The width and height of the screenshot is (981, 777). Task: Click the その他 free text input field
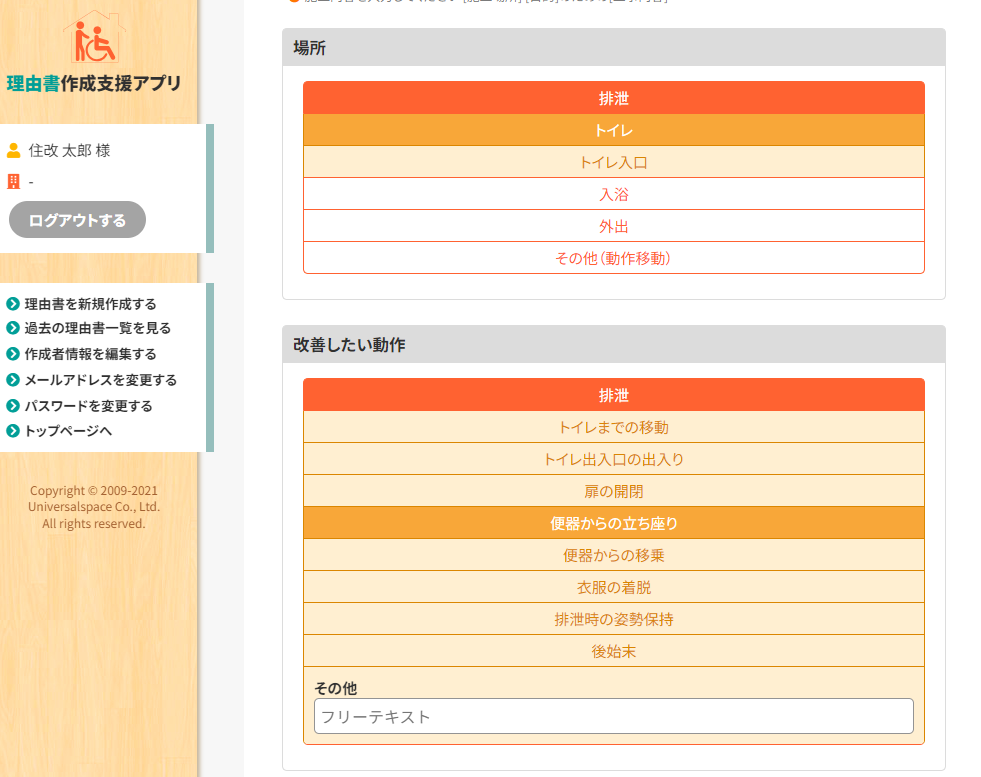click(x=613, y=716)
